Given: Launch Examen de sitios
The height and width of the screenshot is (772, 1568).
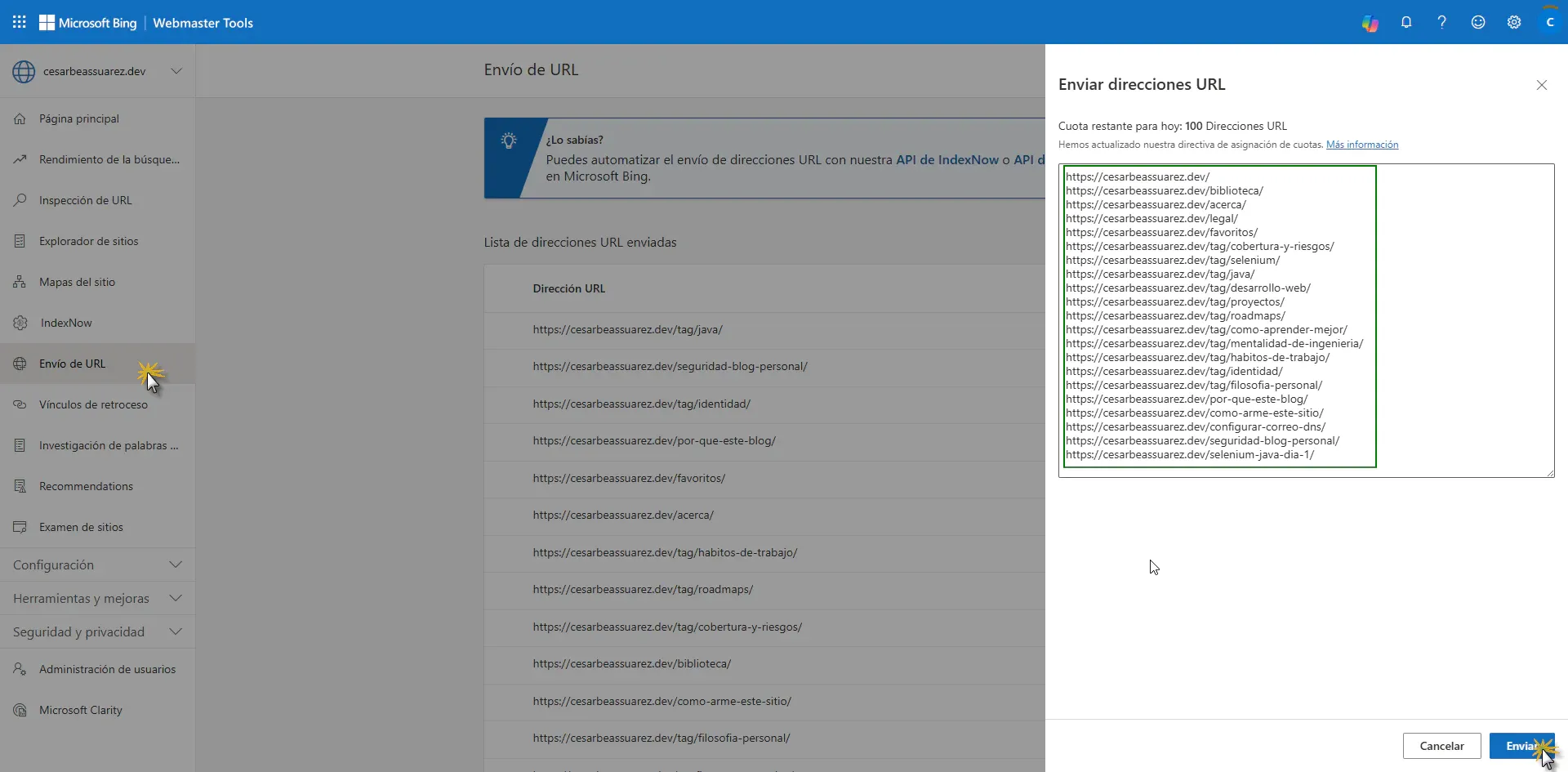Looking at the screenshot, I should click(81, 527).
